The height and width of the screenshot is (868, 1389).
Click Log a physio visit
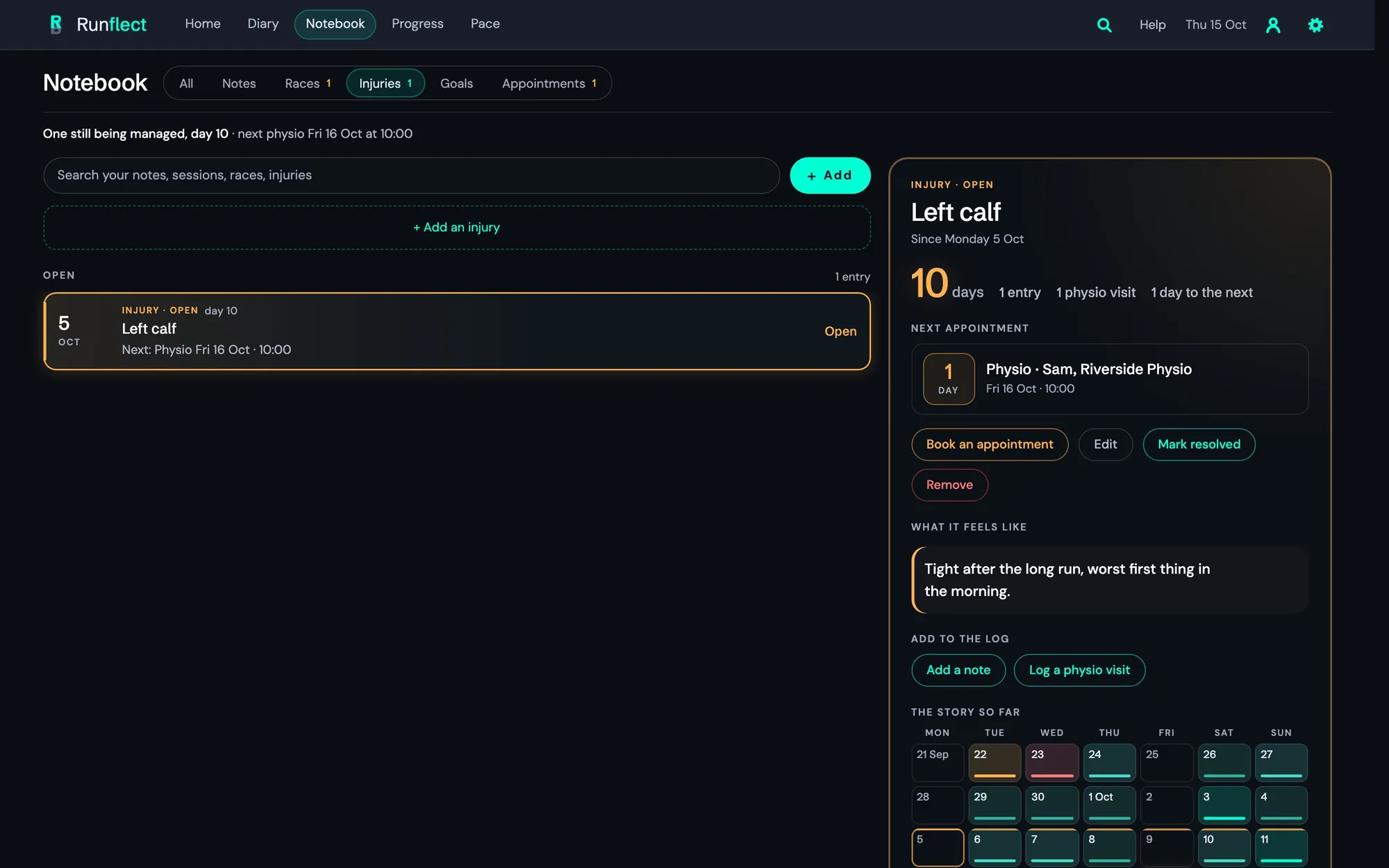[x=1079, y=670]
